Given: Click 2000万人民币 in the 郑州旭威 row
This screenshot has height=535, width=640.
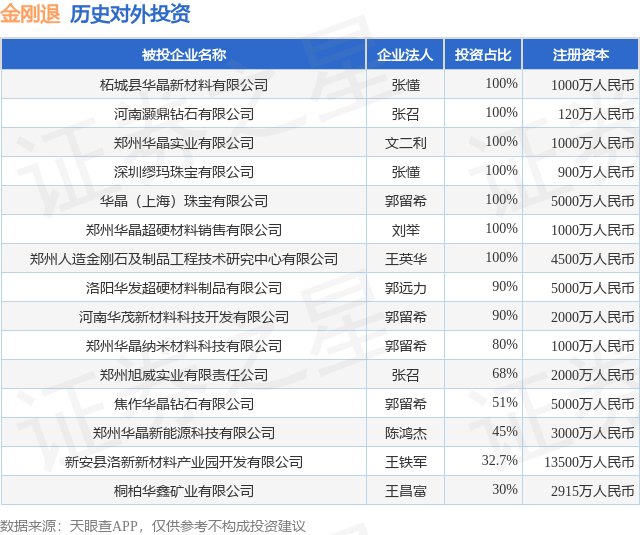Looking at the screenshot, I should pyautogui.click(x=593, y=375).
